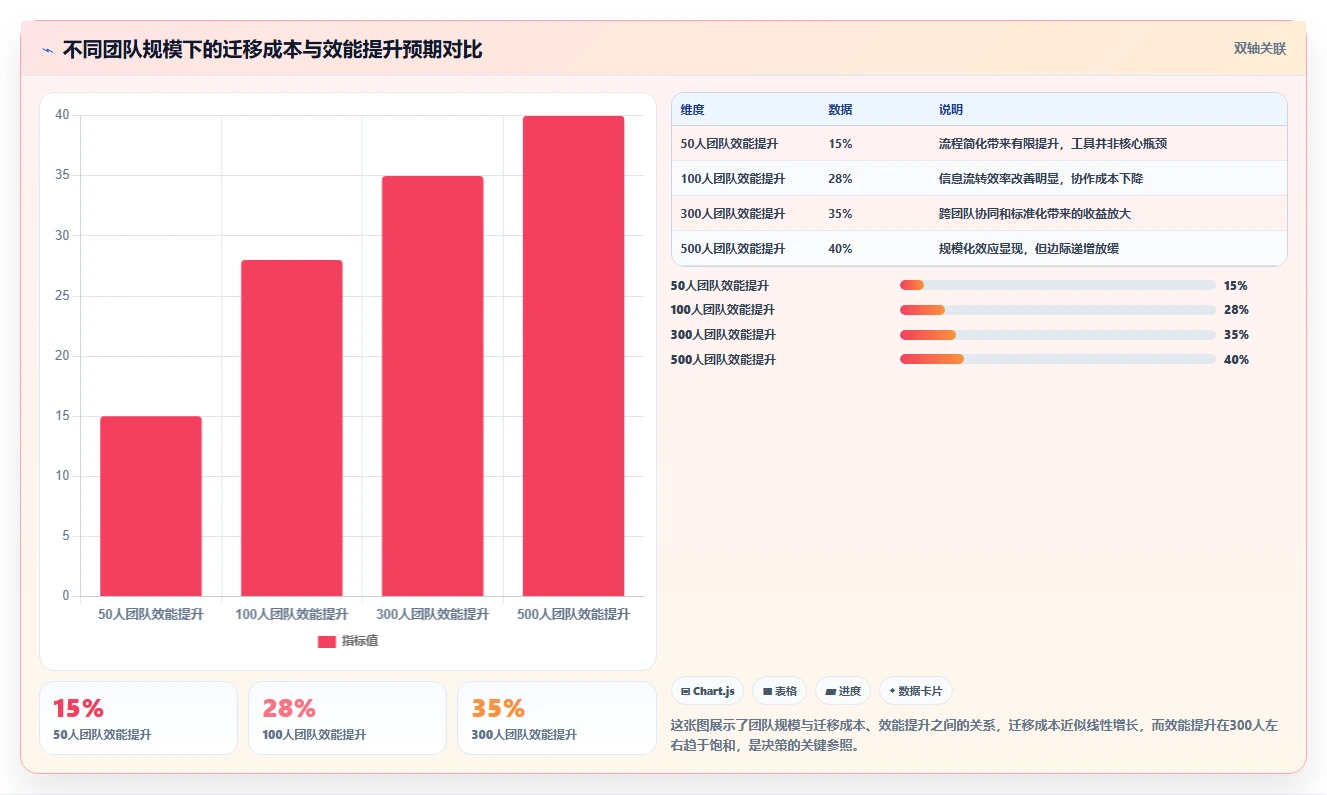1327x795 pixels.
Task: Select the 50人团队效能提升 bar in chart
Action: pos(151,506)
